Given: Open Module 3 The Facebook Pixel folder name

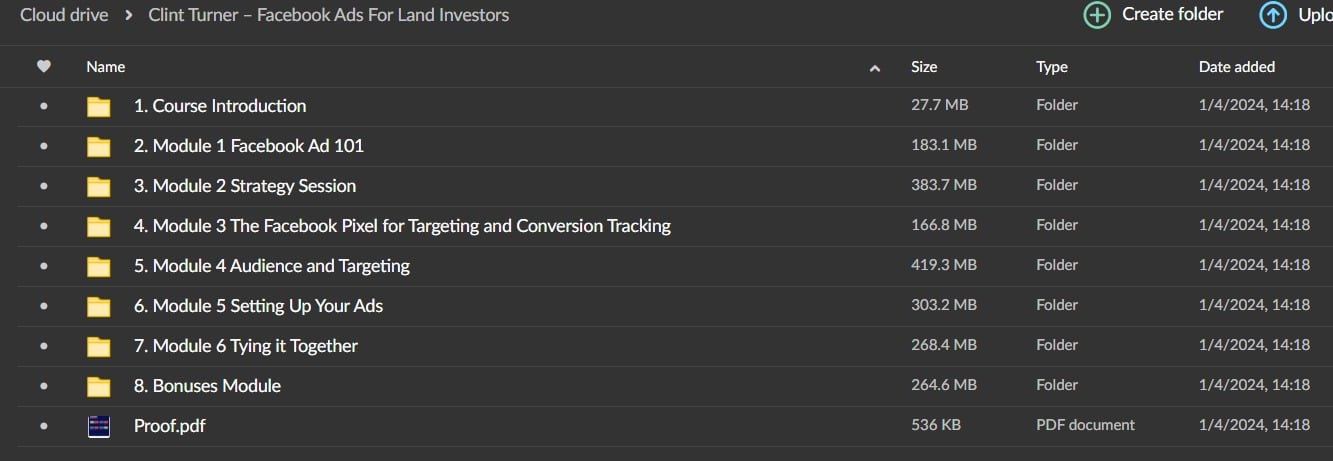Looking at the screenshot, I should 401,226.
